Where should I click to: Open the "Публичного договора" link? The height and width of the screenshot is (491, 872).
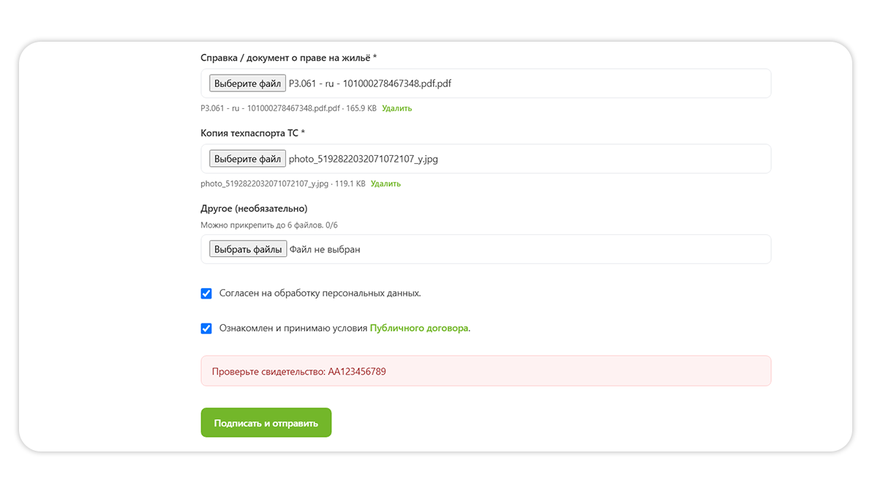click(x=419, y=328)
